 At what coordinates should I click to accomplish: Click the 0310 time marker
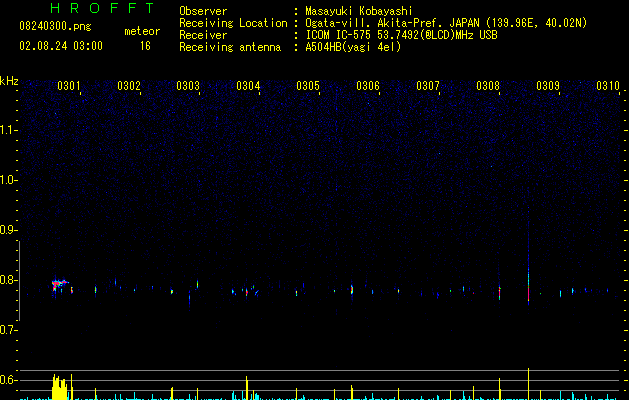pos(608,86)
